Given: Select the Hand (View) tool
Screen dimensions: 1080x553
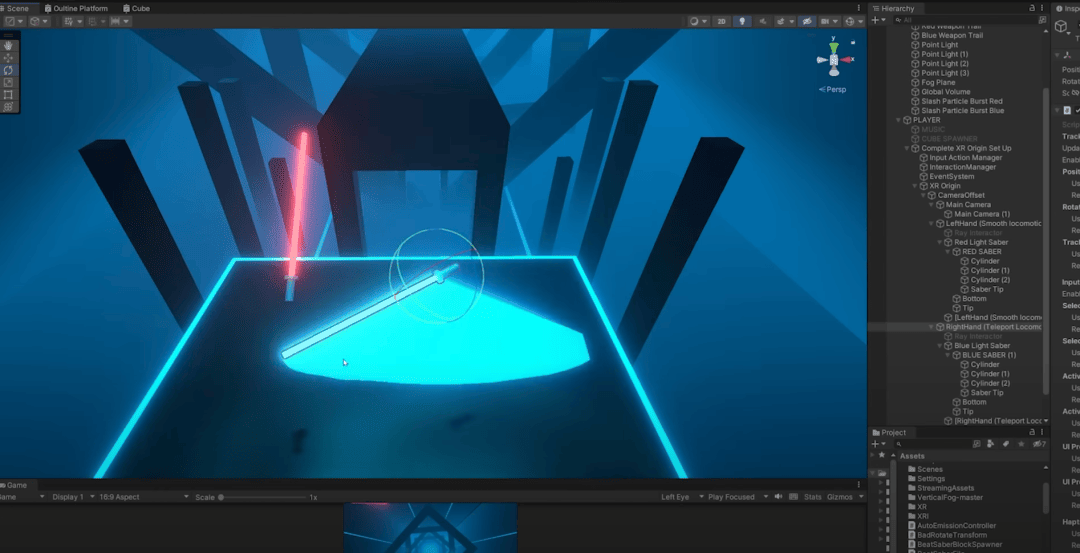Looking at the screenshot, I should [x=8, y=45].
